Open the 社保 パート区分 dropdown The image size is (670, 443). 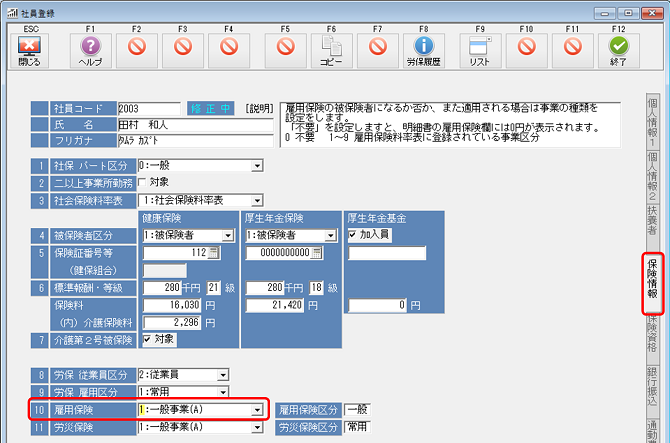257,166
